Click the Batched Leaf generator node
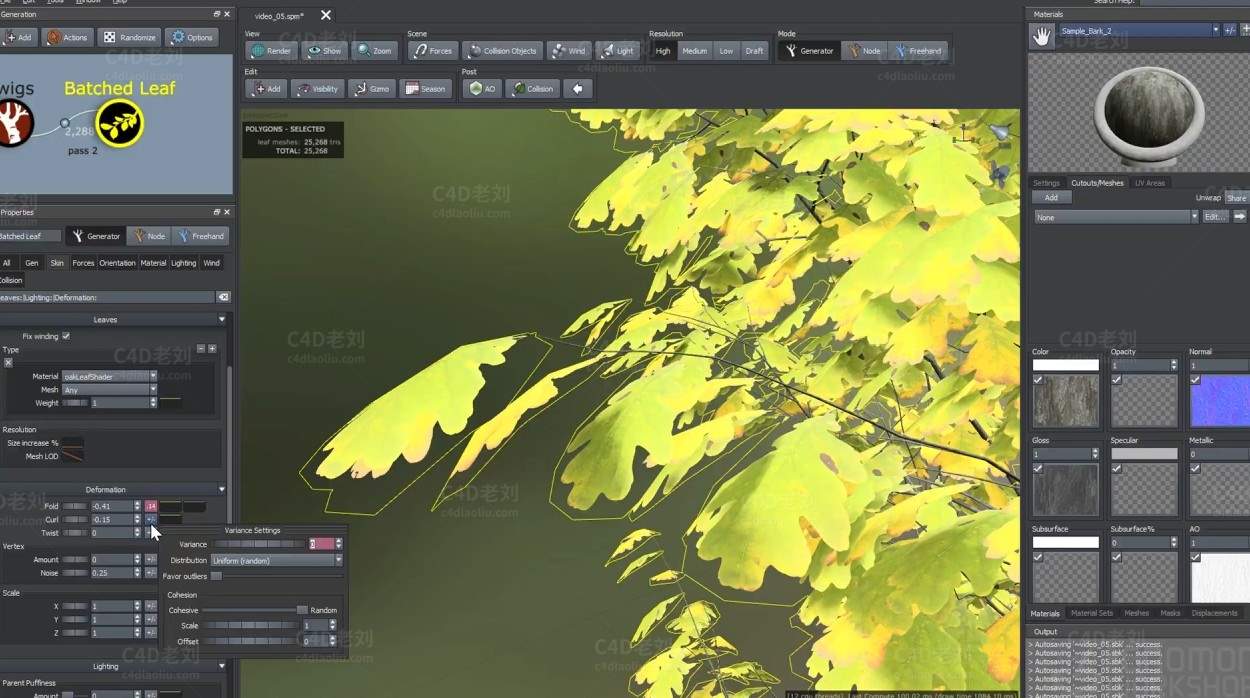 tap(120, 123)
